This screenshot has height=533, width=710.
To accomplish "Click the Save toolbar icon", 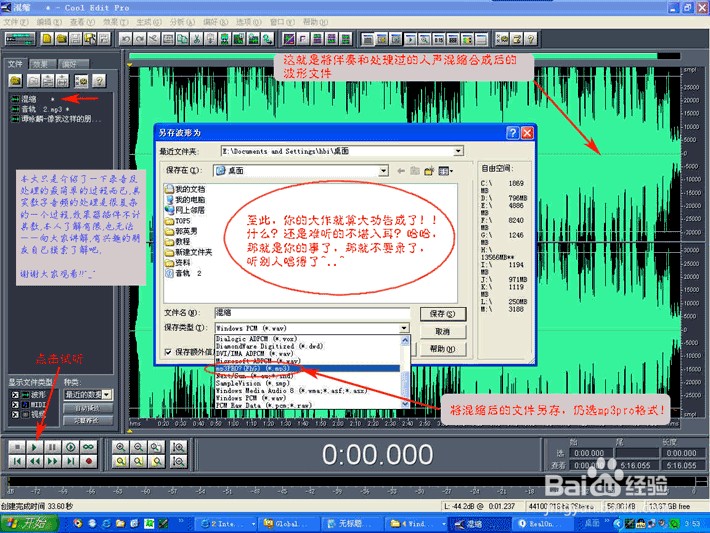I will [75, 39].
